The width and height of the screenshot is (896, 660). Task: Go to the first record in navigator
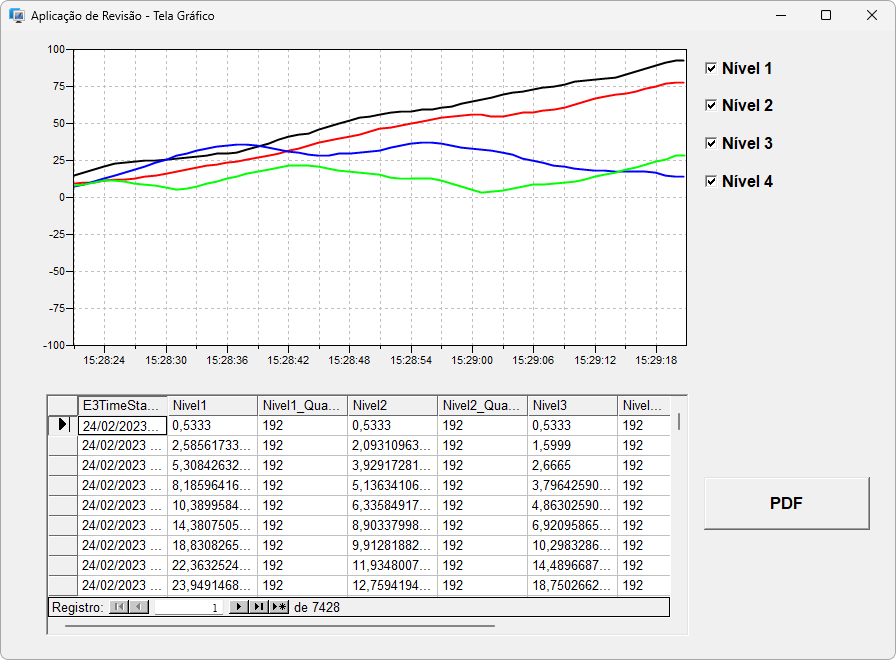119,607
